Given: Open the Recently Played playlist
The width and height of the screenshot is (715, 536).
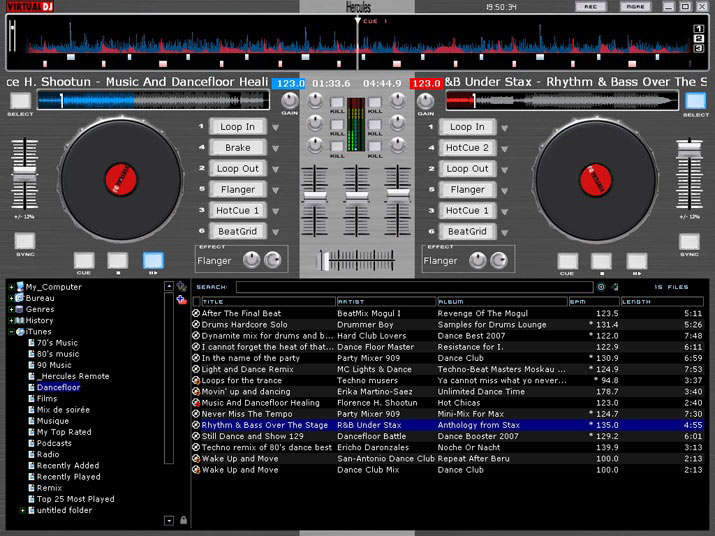Looking at the screenshot, I should pyautogui.click(x=68, y=477).
